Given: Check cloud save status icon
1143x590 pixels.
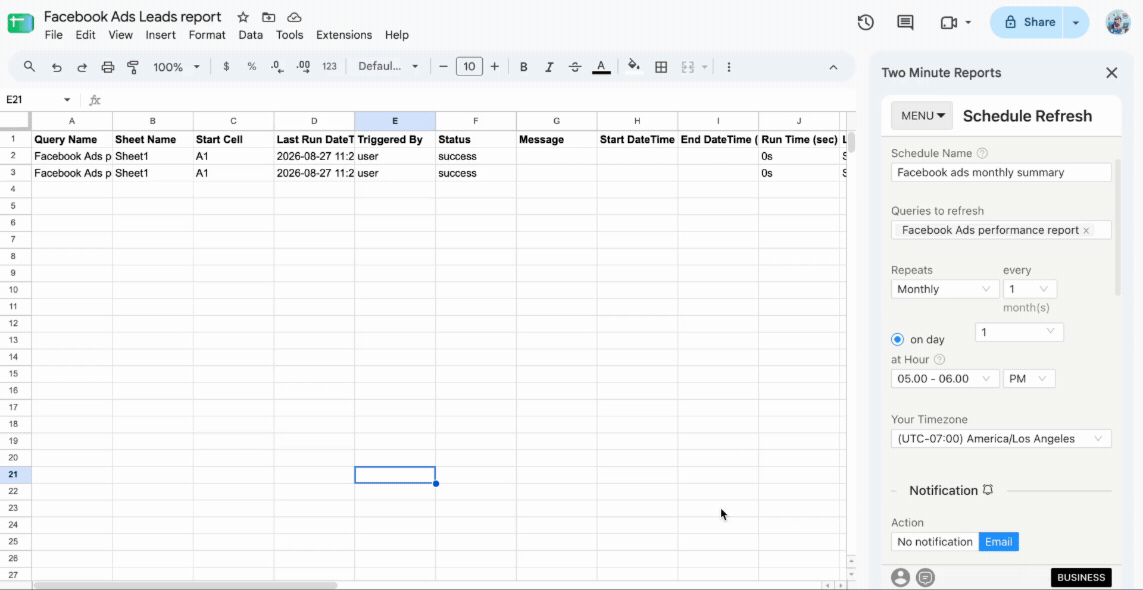Looking at the screenshot, I should [x=294, y=17].
